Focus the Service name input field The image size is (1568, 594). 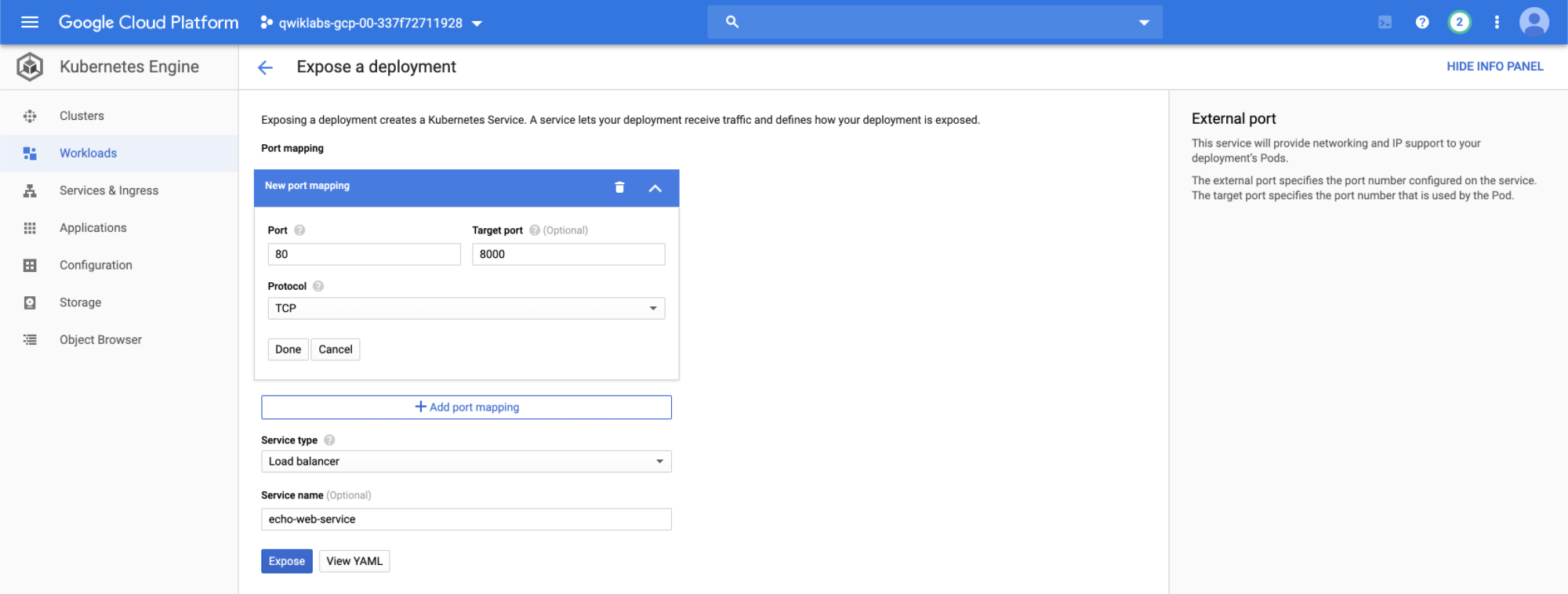pos(466,520)
